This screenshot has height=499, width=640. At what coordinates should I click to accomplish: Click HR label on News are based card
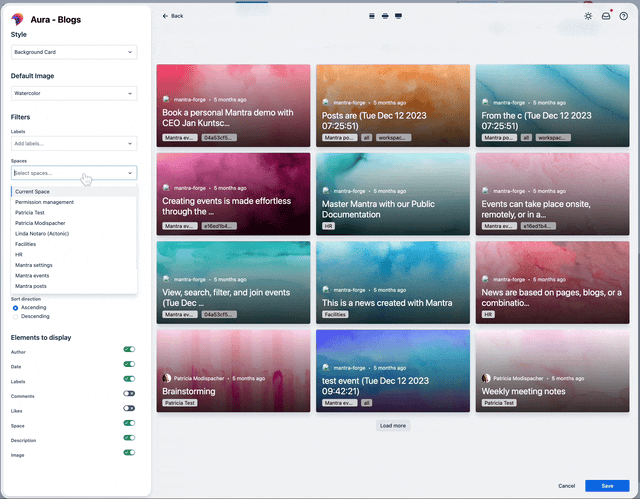[488, 315]
